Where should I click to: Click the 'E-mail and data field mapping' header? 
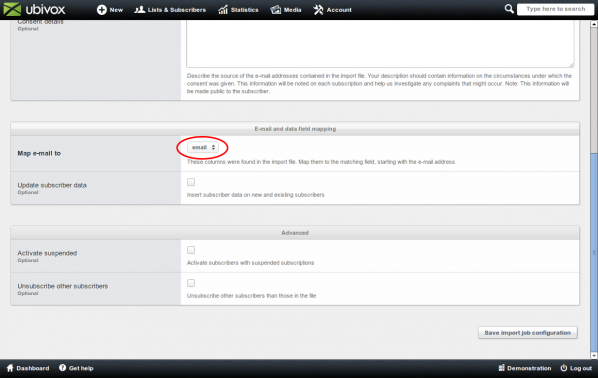[x=295, y=129]
